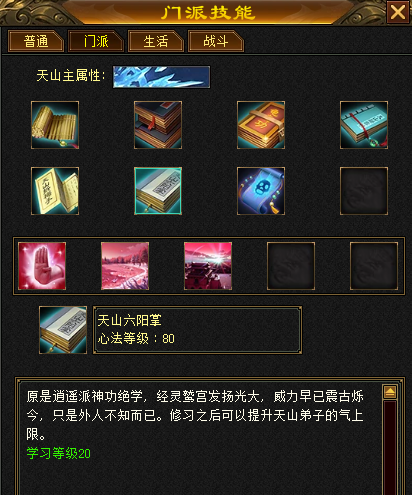Switch to the 普通 tab
This screenshot has width=412, height=495.
click(x=36, y=41)
